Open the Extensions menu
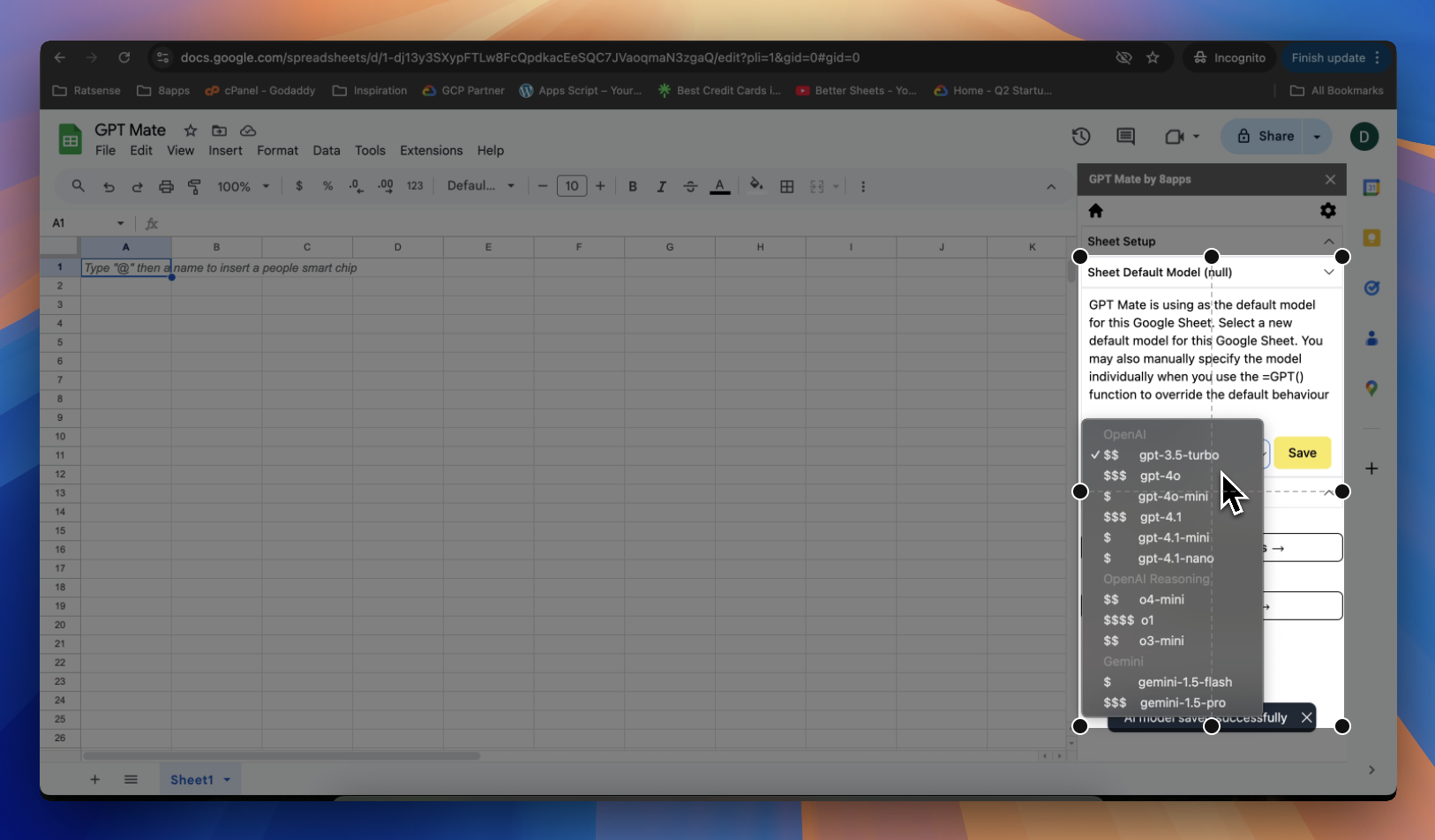This screenshot has height=840, width=1435. (431, 150)
